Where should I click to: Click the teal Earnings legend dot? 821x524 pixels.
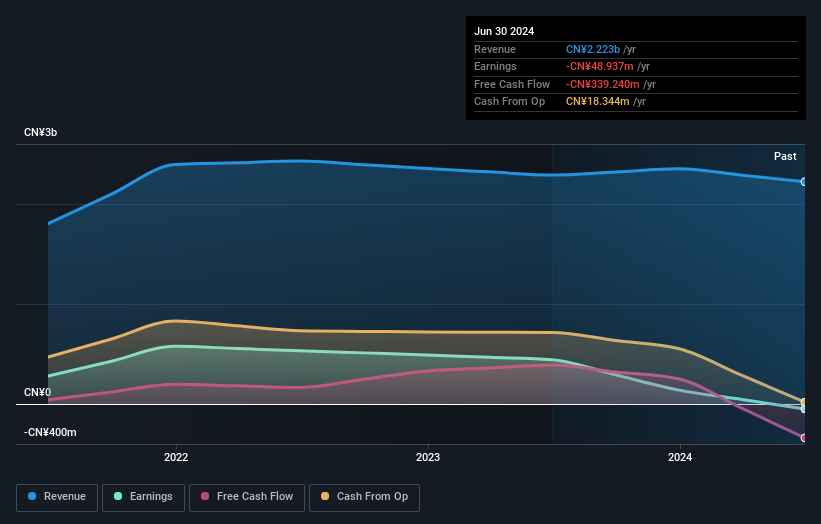click(118, 496)
